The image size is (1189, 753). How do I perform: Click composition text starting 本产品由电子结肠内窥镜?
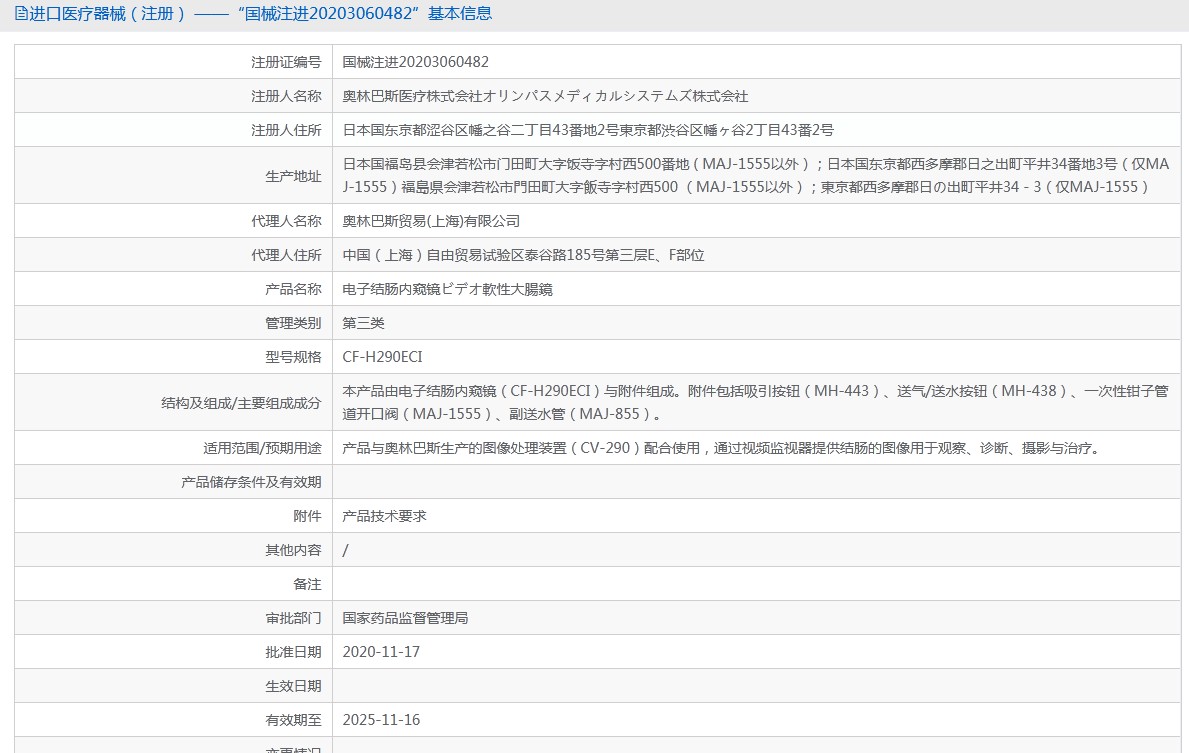tap(756, 403)
